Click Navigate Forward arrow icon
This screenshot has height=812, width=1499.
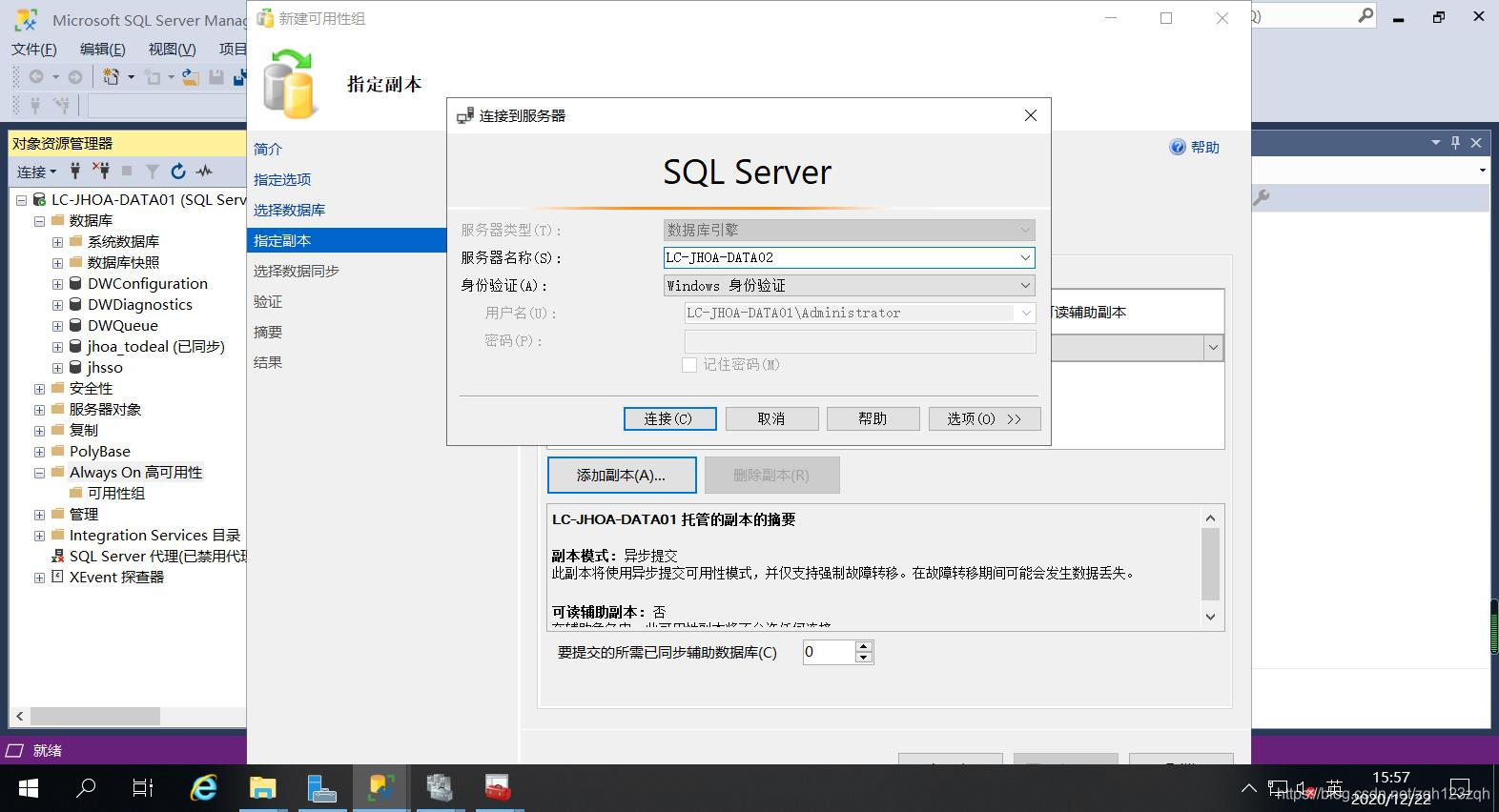75,76
